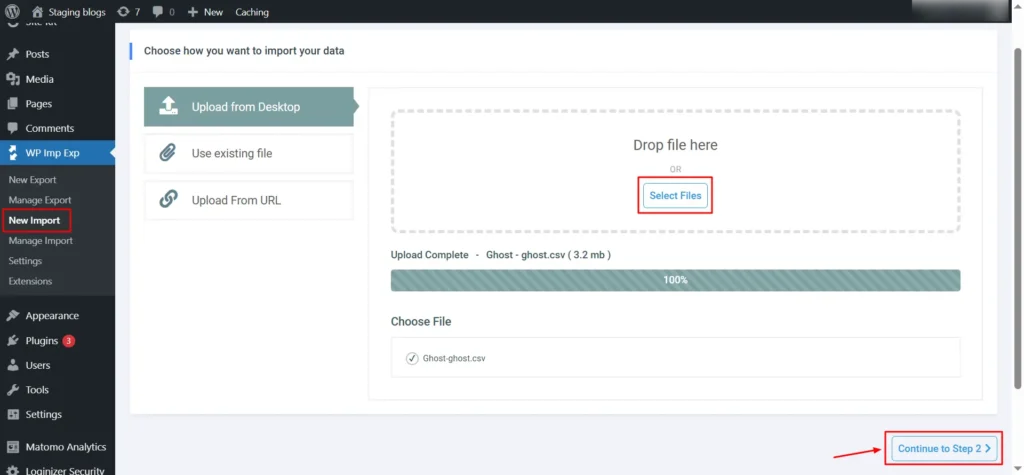1024x475 pixels.
Task: Expand the Appearance sidebar menu
Action: pos(52,316)
